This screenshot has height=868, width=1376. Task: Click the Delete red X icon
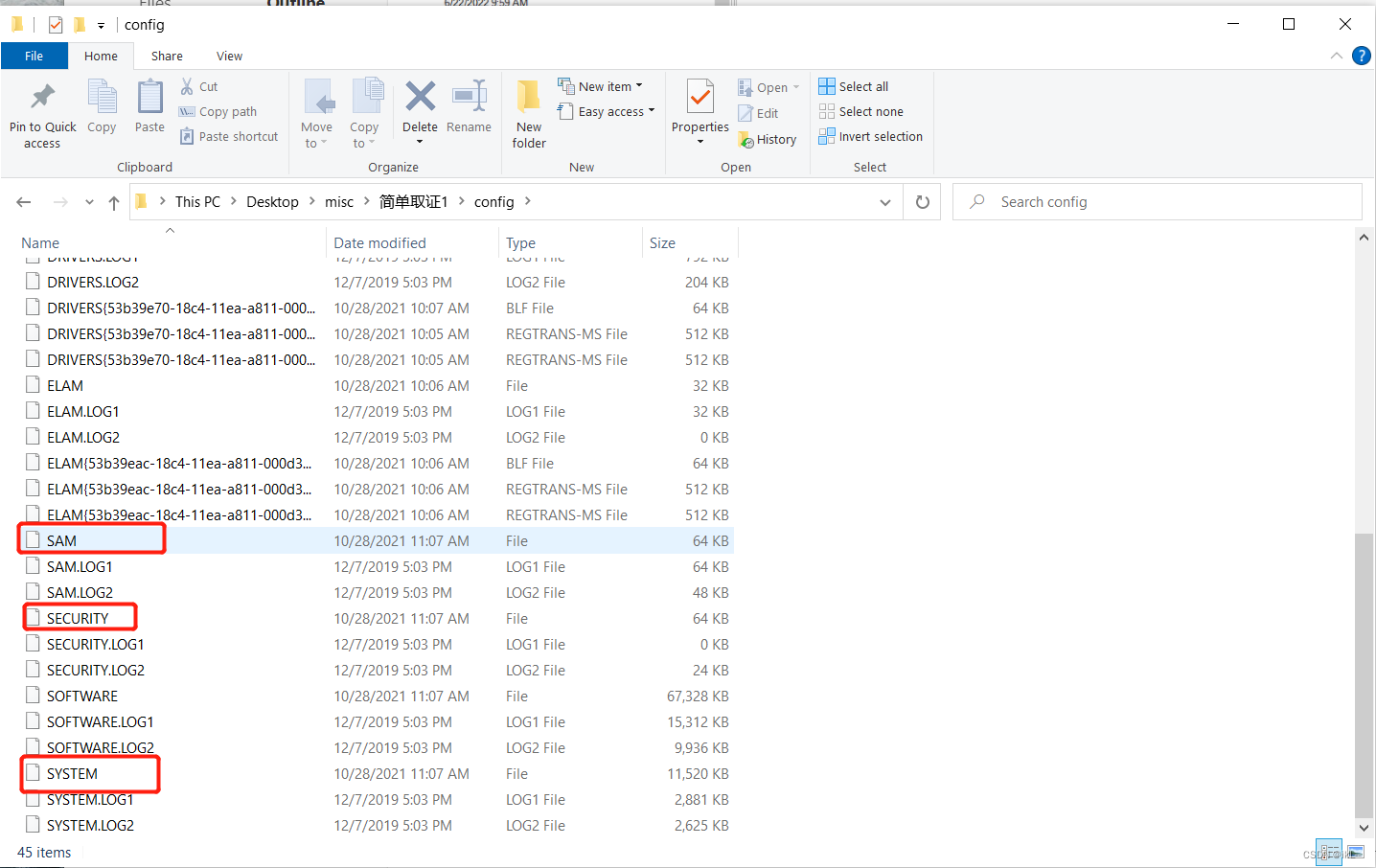[x=420, y=96]
